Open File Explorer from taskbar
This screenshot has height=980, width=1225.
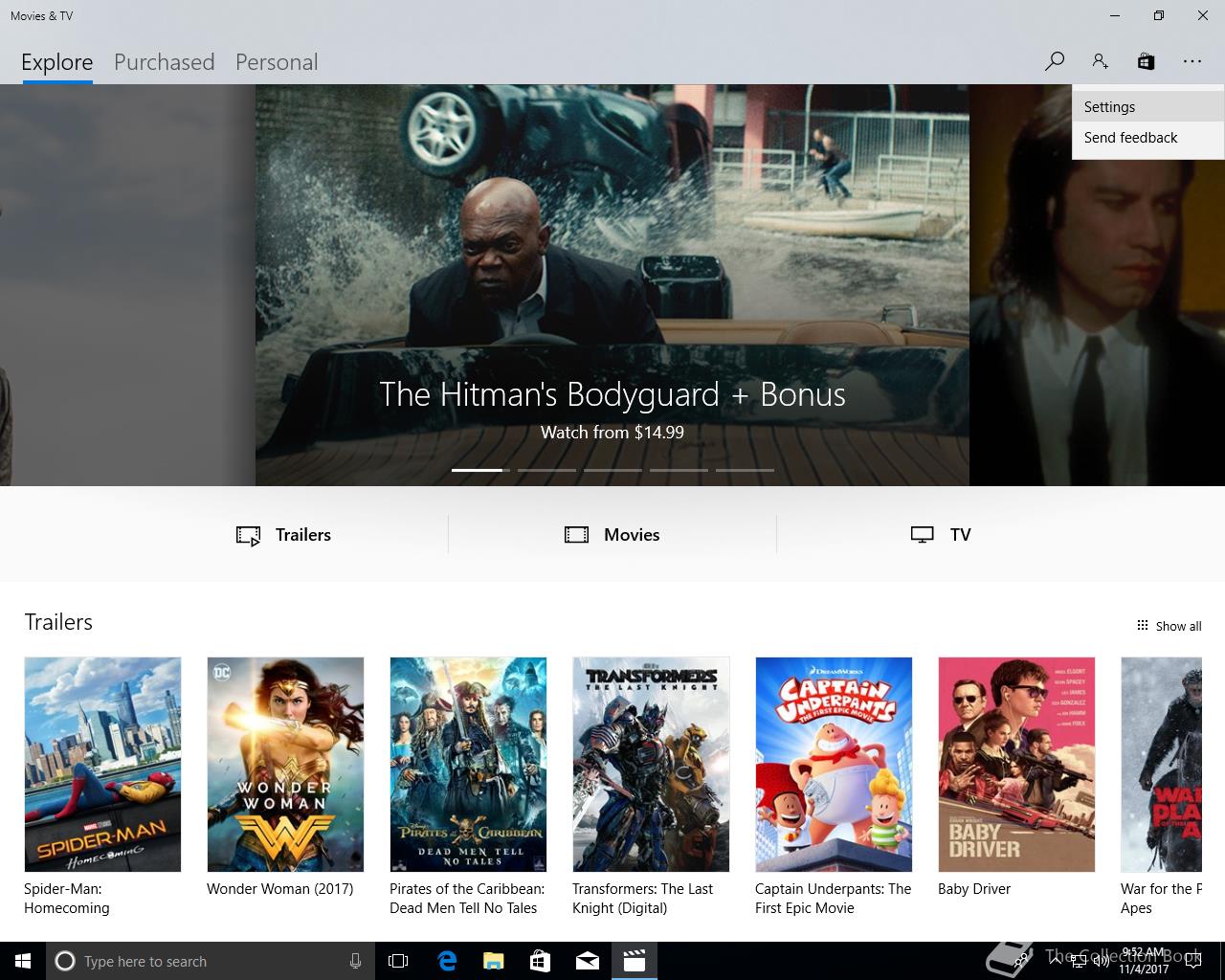pos(493,961)
